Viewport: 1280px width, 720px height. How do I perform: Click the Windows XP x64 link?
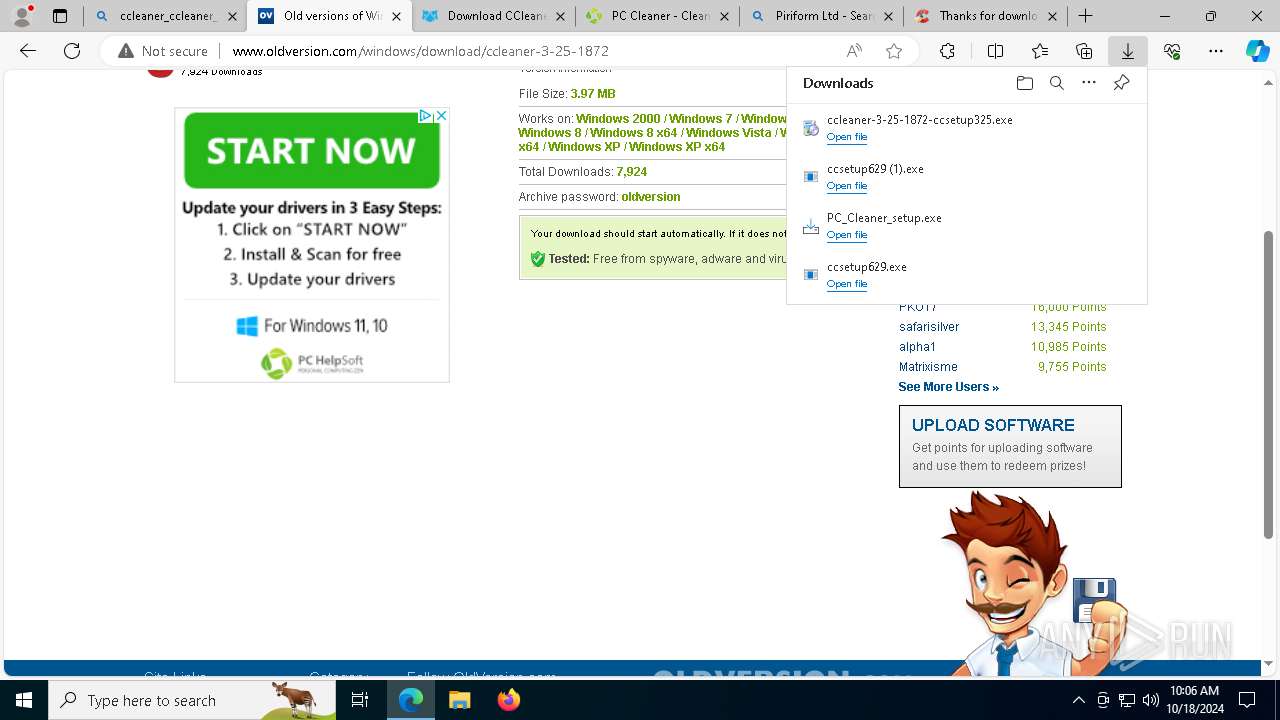click(677, 147)
